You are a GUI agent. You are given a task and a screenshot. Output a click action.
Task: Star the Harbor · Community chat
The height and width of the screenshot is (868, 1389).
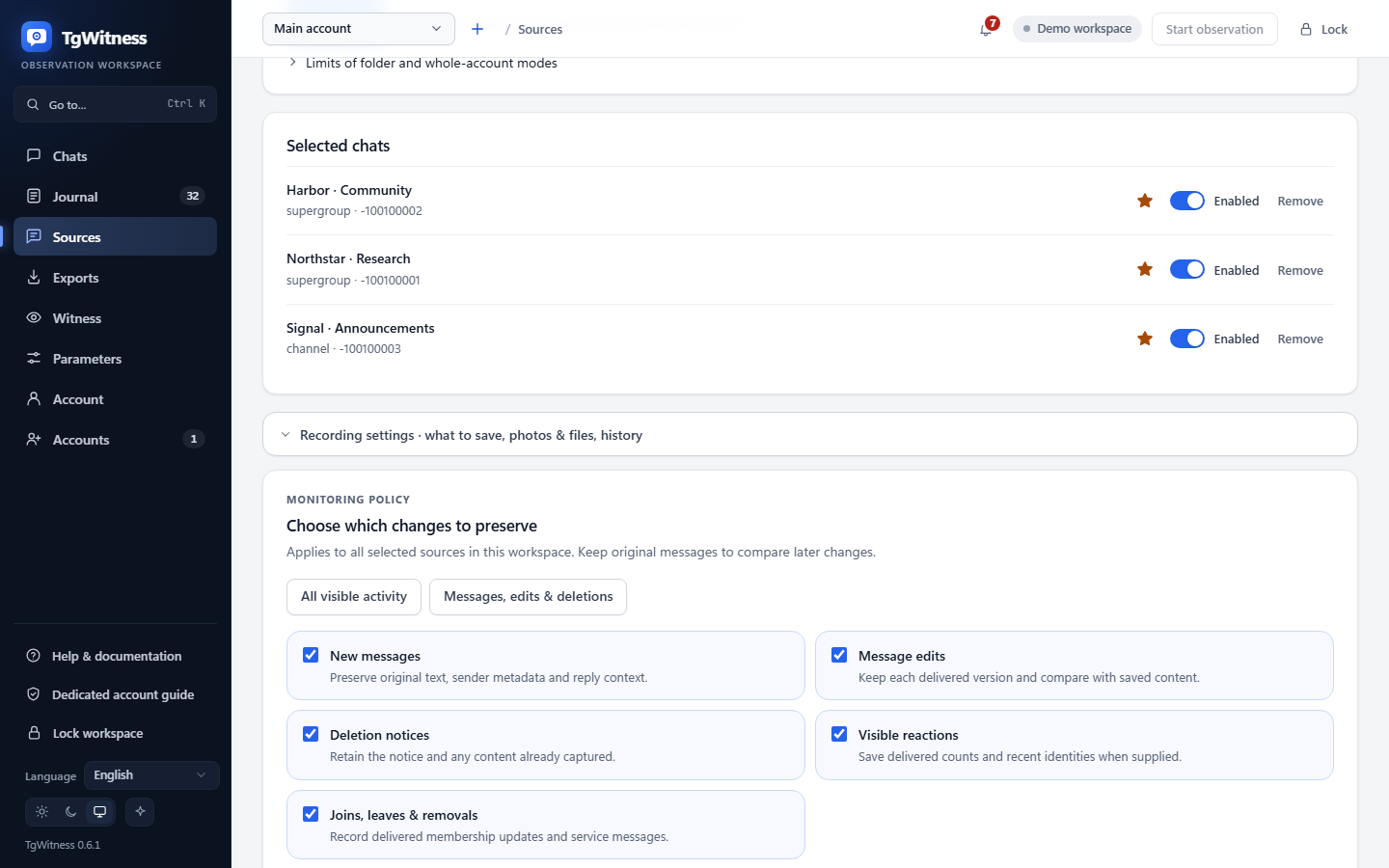point(1145,201)
